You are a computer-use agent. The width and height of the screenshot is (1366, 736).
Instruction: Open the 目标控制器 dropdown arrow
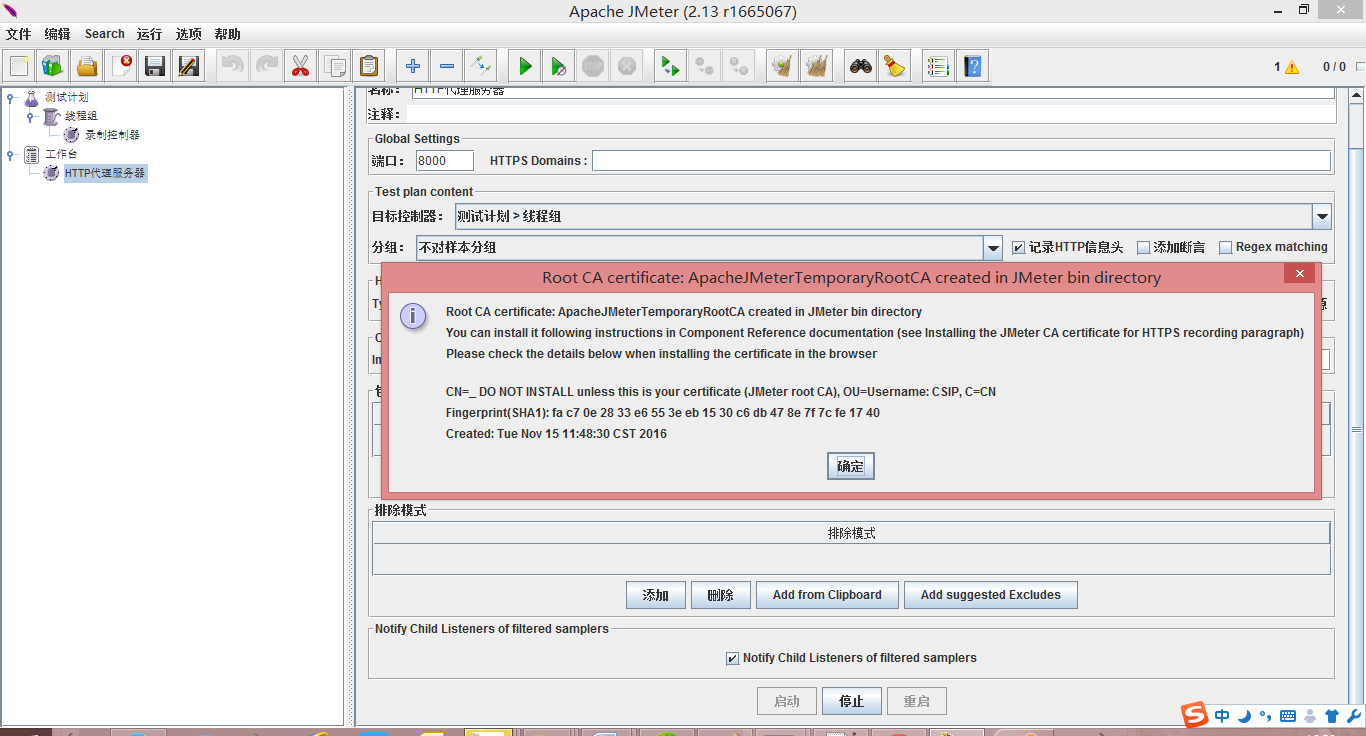[x=1322, y=216]
